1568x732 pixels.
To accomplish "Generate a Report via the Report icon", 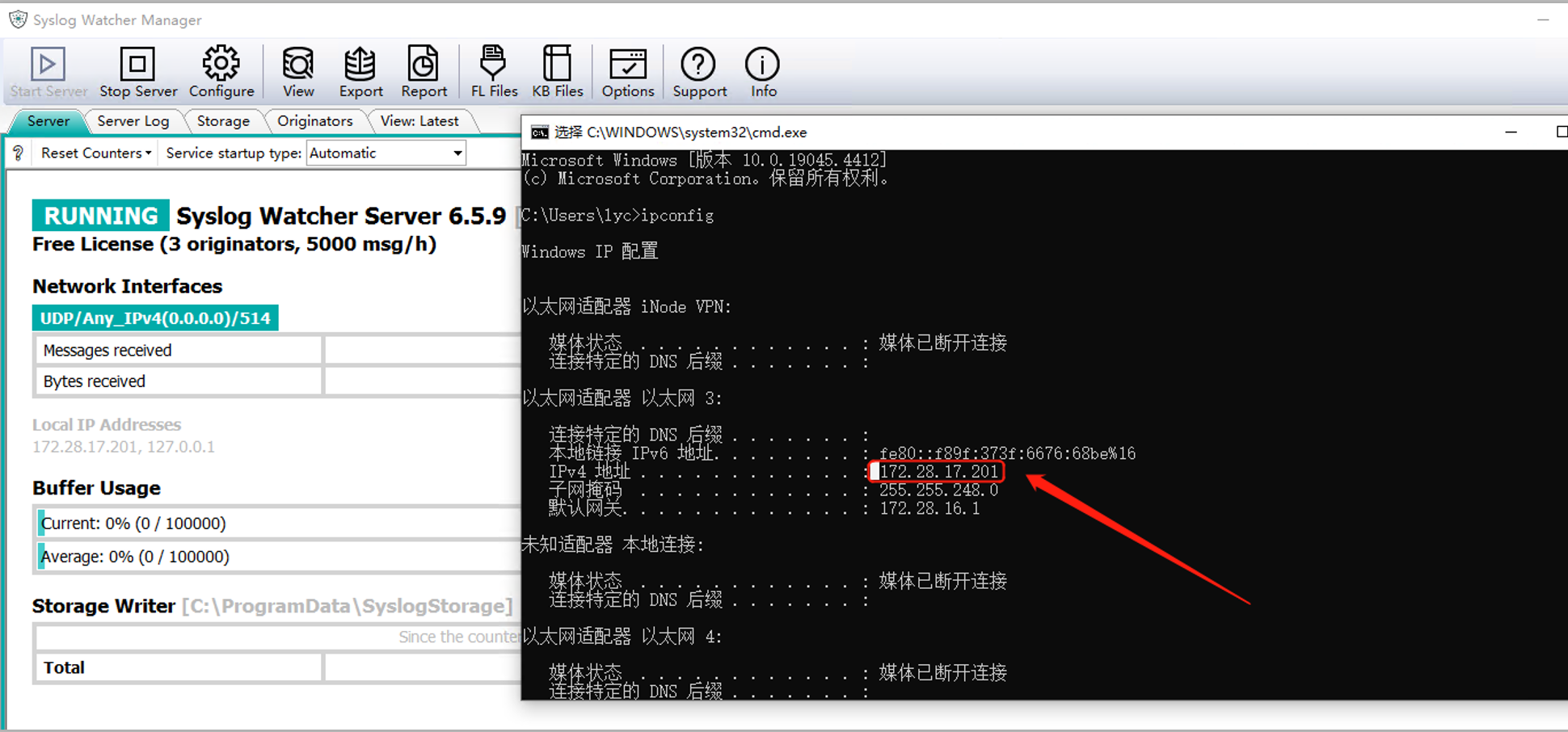I will click(424, 71).
